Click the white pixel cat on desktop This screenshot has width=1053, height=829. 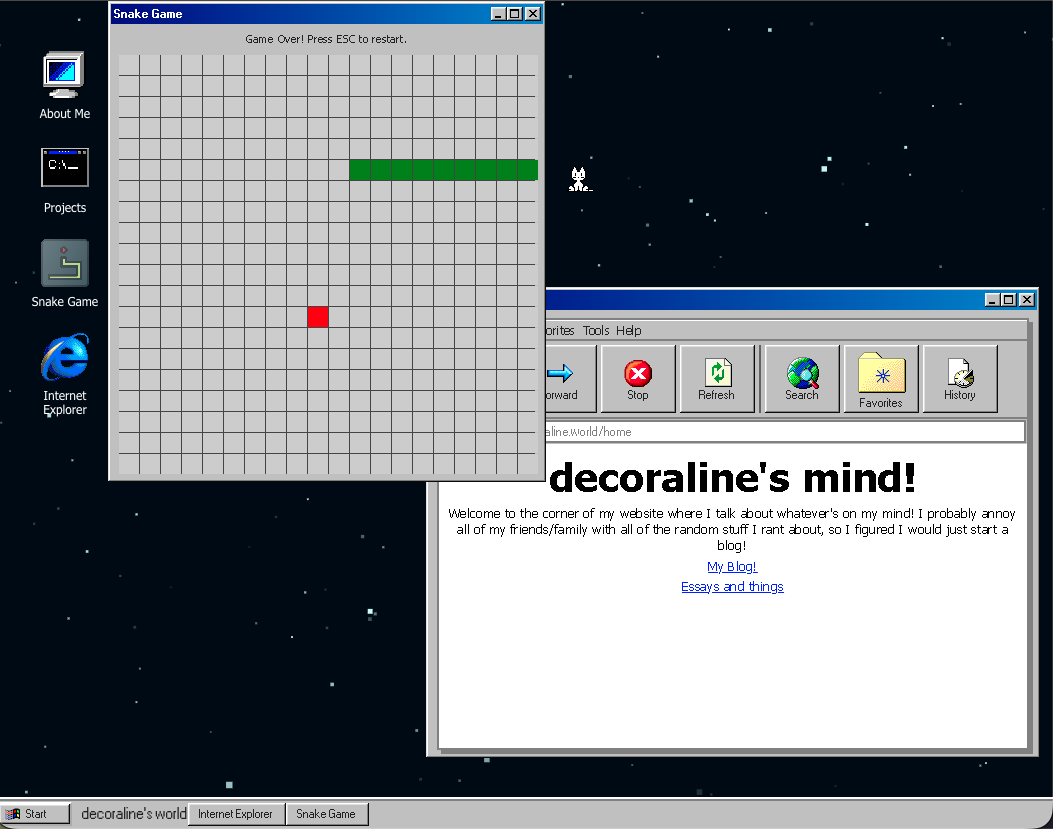(x=579, y=180)
